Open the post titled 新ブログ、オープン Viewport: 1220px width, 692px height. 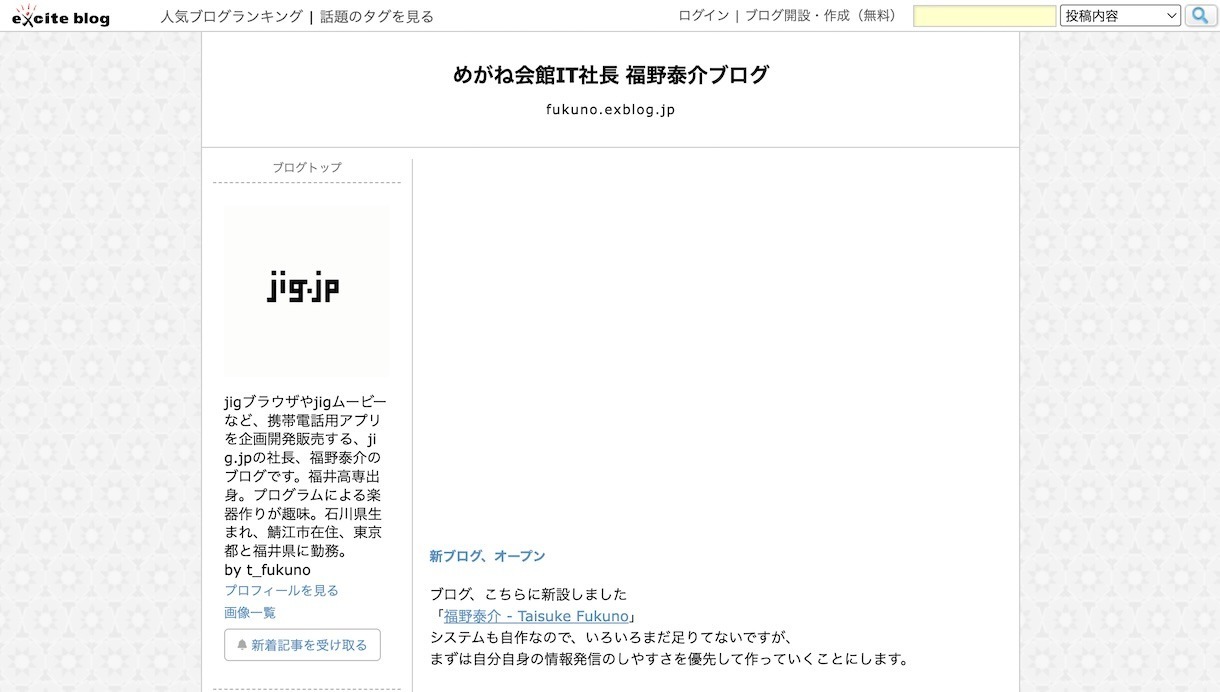tap(487, 556)
